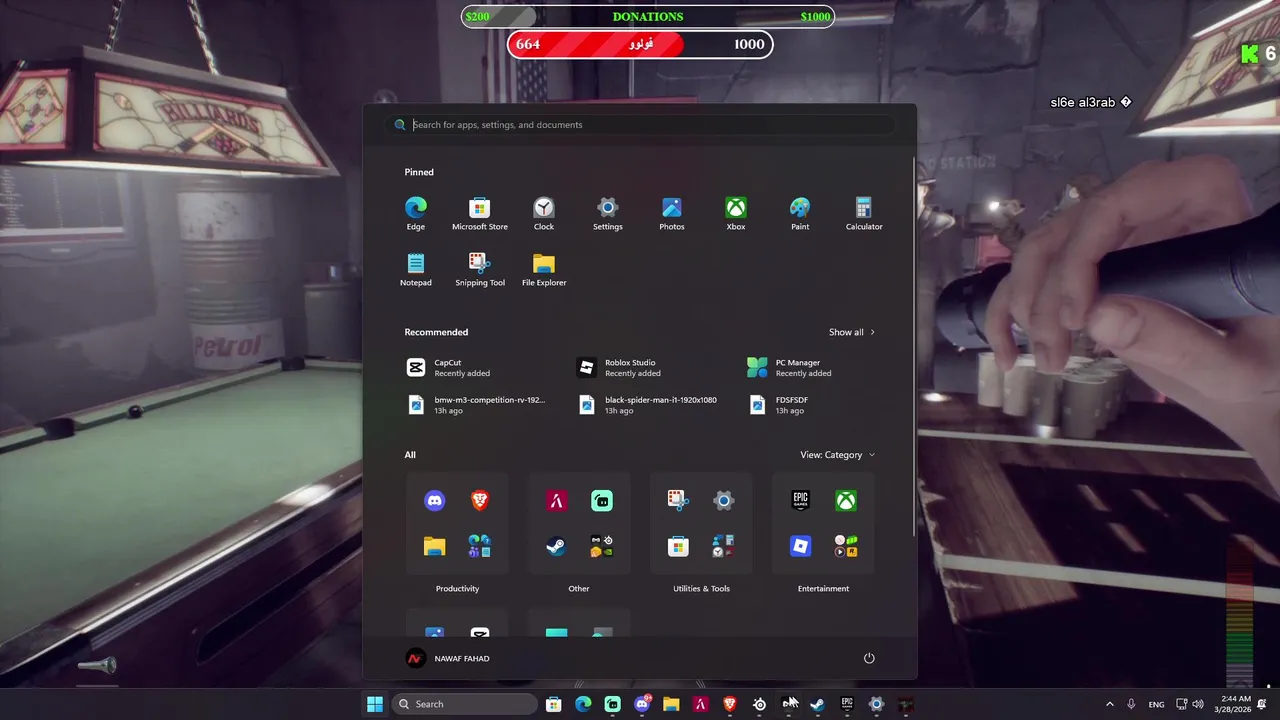Expand the Productivity app folder group
Screen dimensions: 1280x720
480,546
